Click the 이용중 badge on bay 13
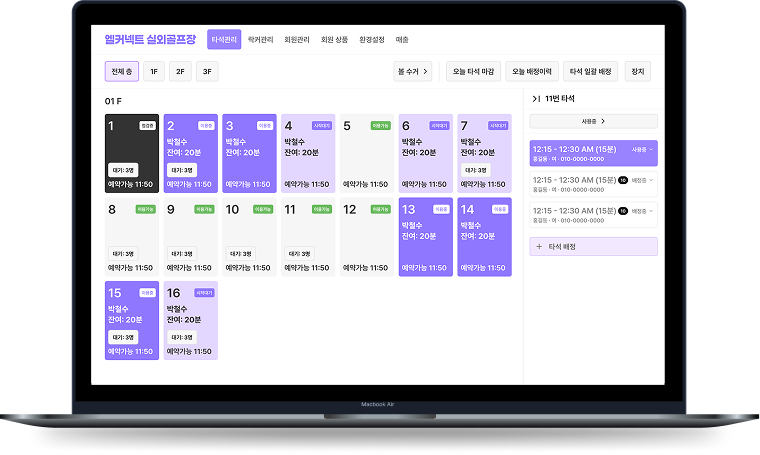The height and width of the screenshot is (455, 760). pyautogui.click(x=440, y=209)
